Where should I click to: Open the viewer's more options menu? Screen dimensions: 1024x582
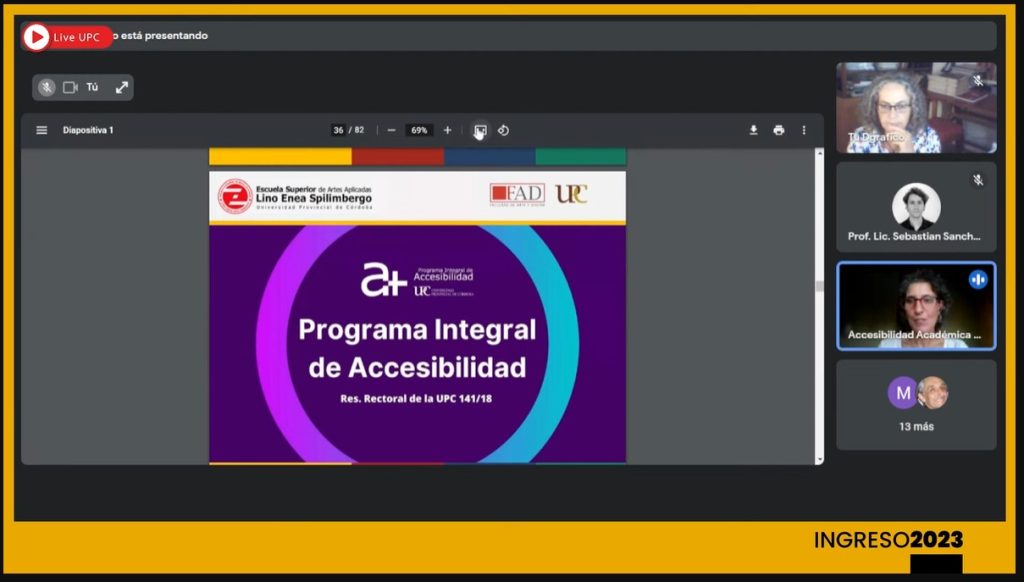tap(803, 129)
